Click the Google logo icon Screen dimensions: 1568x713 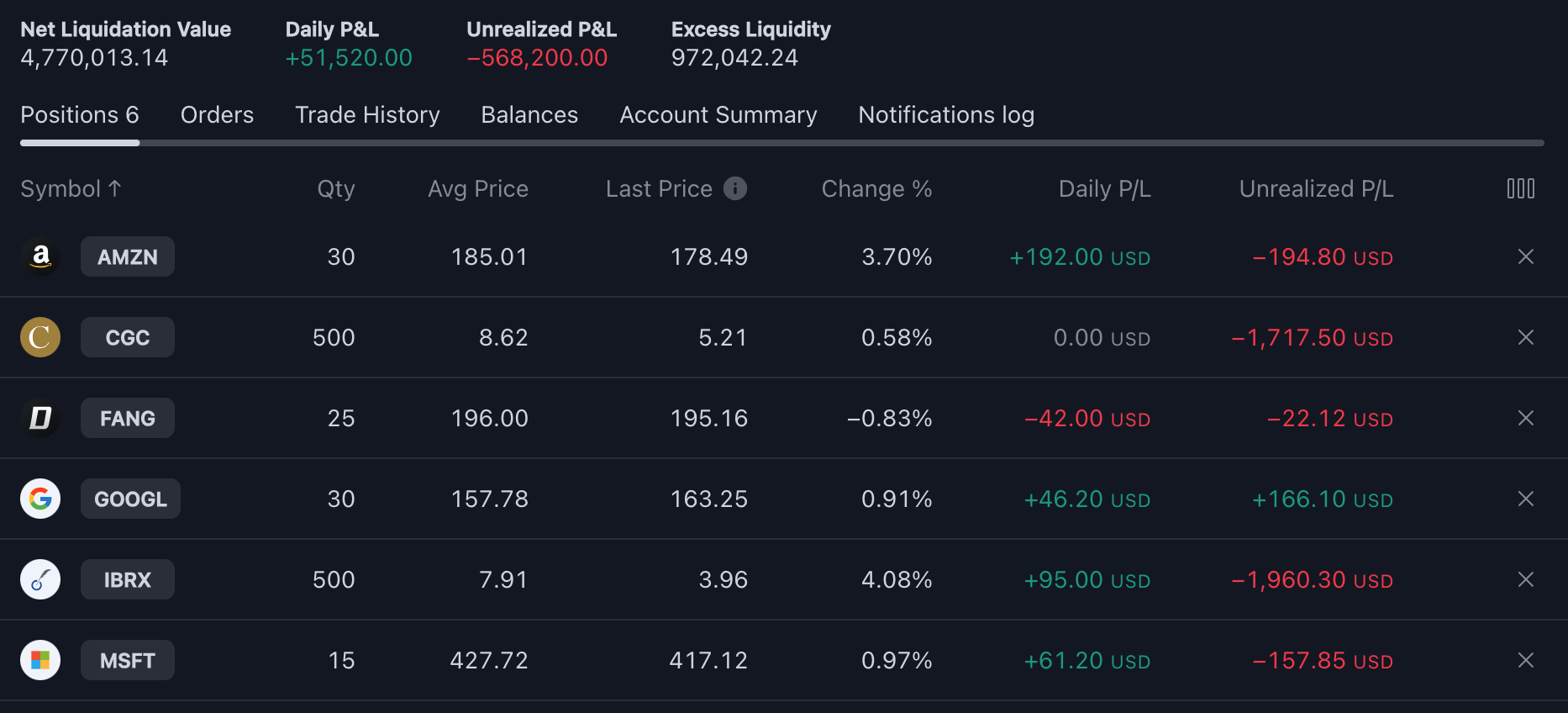[x=40, y=499]
